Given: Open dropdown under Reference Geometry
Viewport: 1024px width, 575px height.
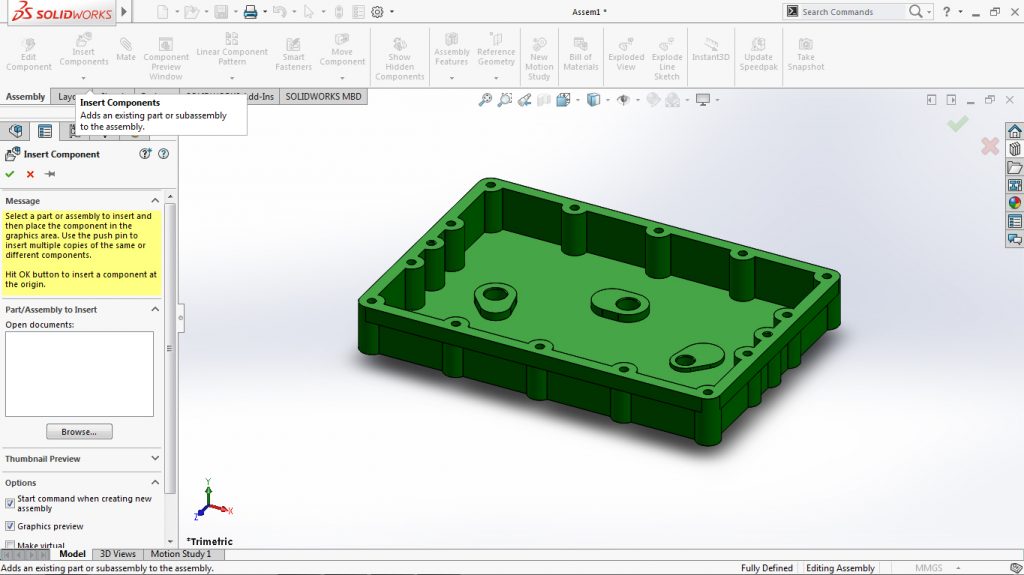Looking at the screenshot, I should point(496,78).
